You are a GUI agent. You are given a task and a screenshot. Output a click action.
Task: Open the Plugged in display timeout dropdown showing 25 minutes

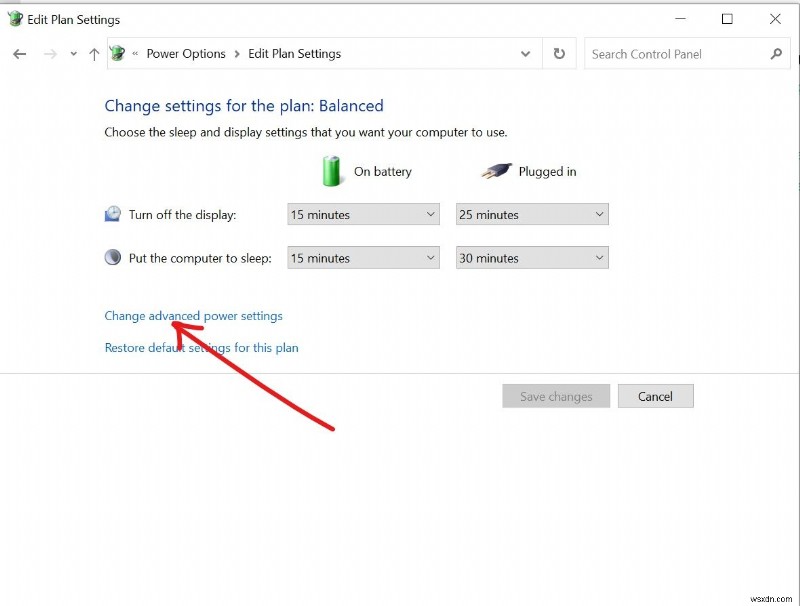531,214
